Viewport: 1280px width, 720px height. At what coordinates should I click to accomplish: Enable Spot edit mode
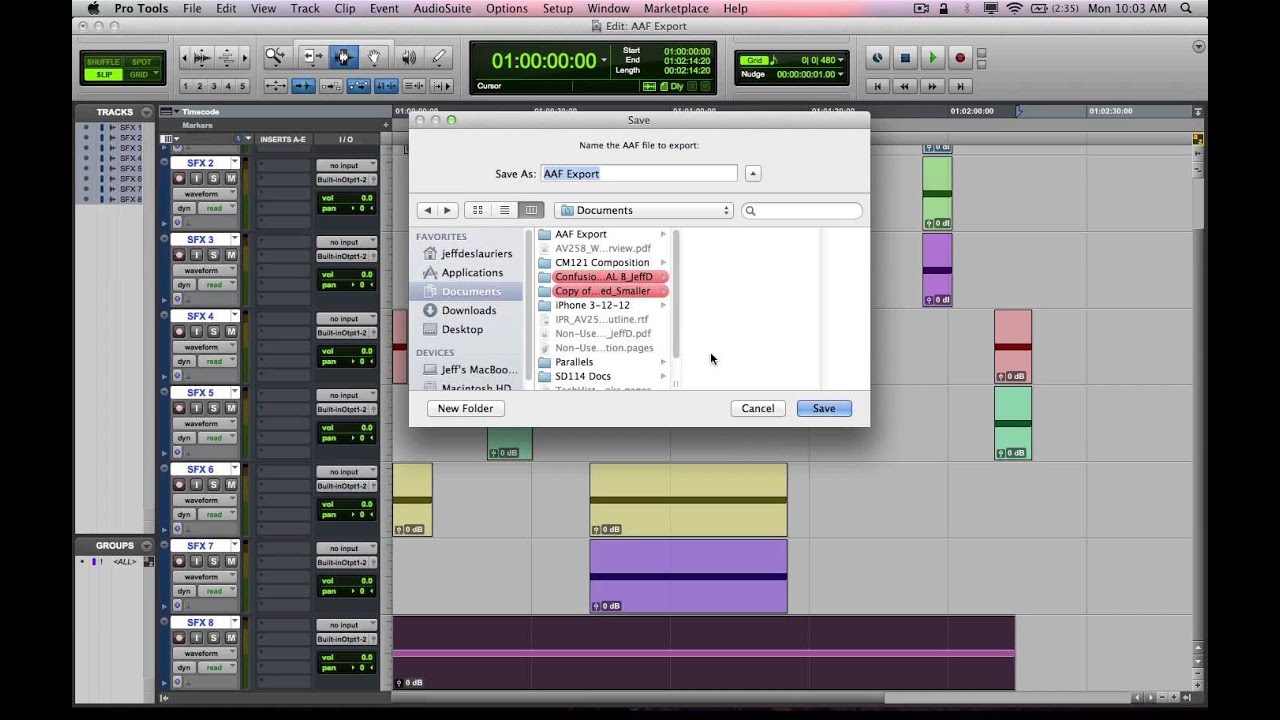point(141,62)
